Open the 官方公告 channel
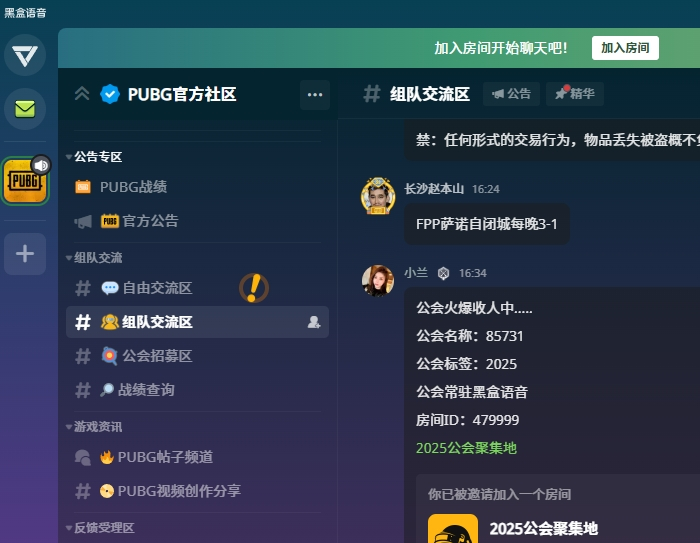This screenshot has height=543, width=700. (197, 221)
